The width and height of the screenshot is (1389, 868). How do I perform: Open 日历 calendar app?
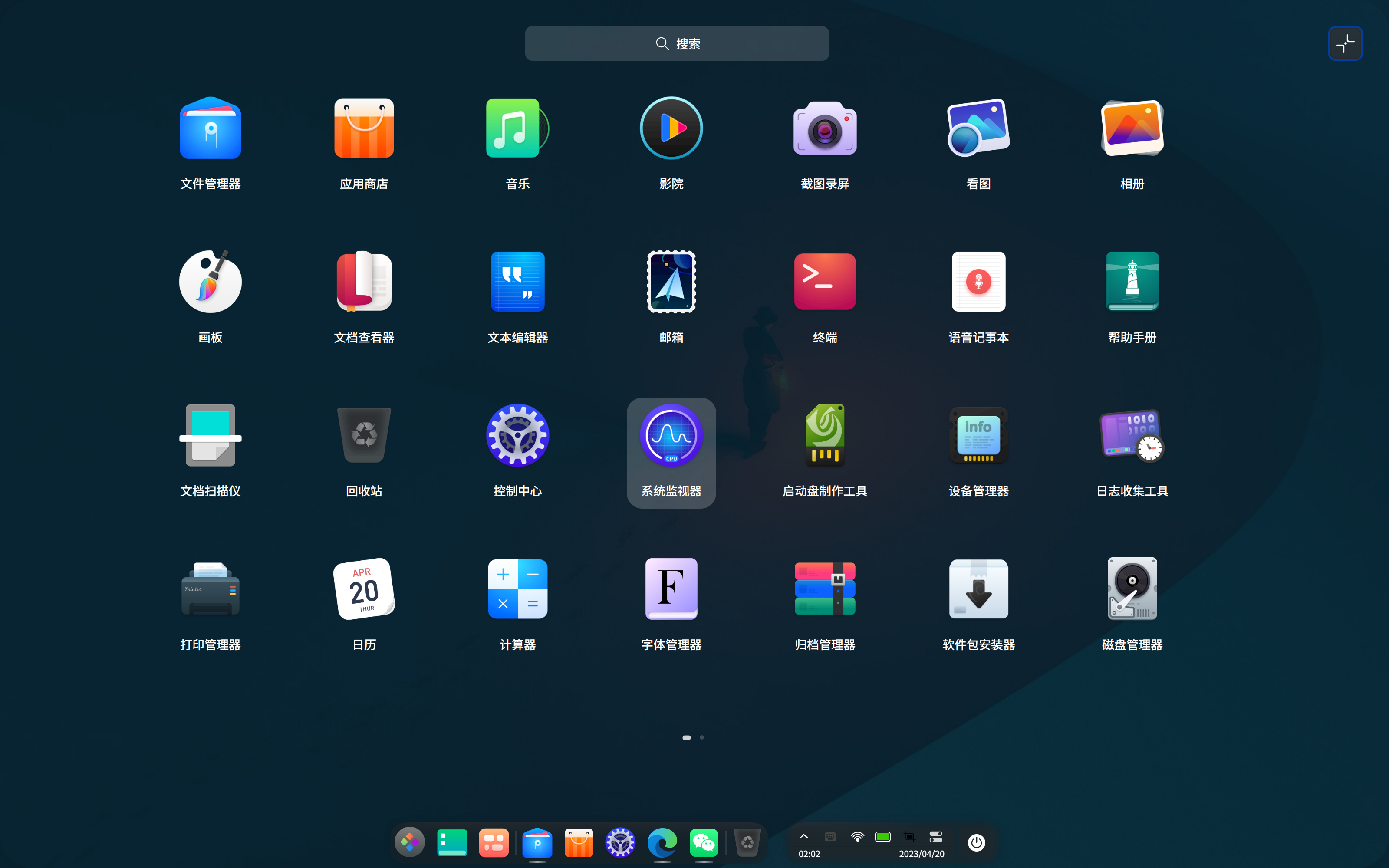click(x=364, y=589)
